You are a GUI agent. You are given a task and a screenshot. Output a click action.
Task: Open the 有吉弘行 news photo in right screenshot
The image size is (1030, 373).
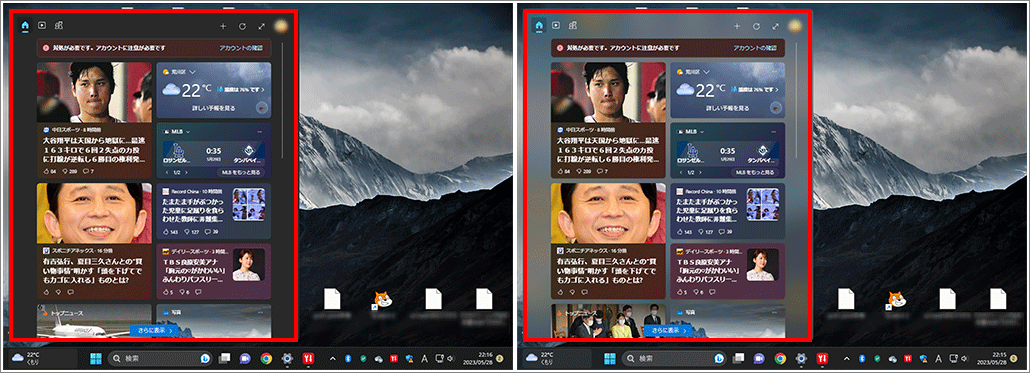(x=608, y=213)
